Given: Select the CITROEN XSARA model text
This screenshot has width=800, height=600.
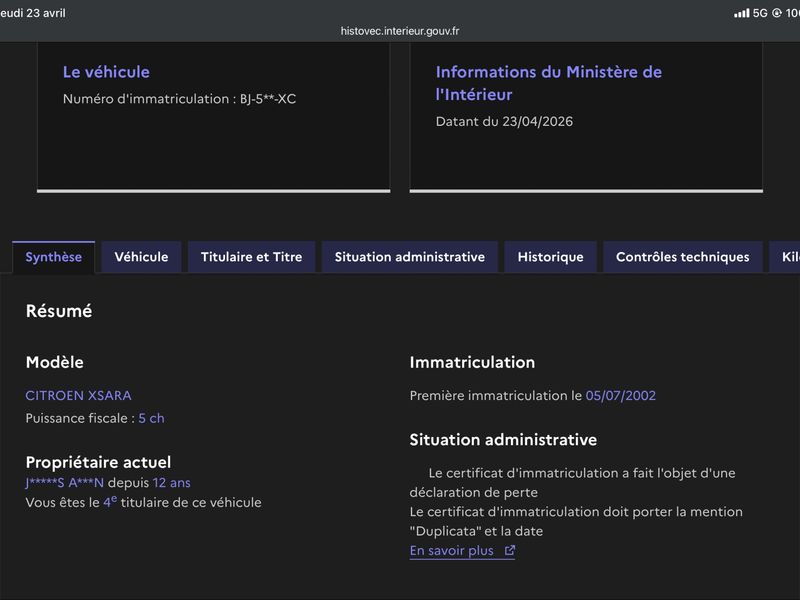Looking at the screenshot, I should (79, 395).
